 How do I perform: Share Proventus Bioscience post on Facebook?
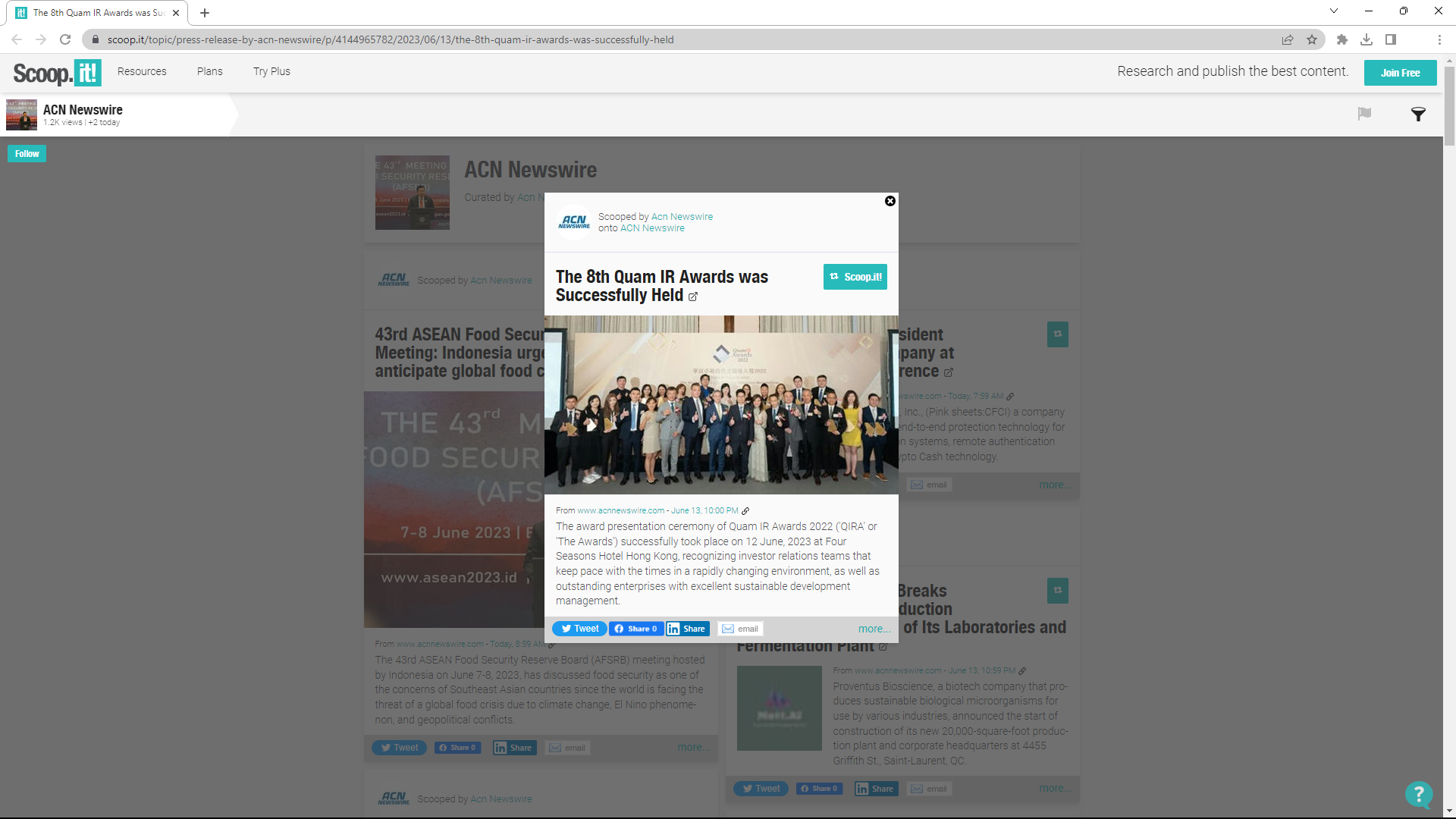point(819,789)
